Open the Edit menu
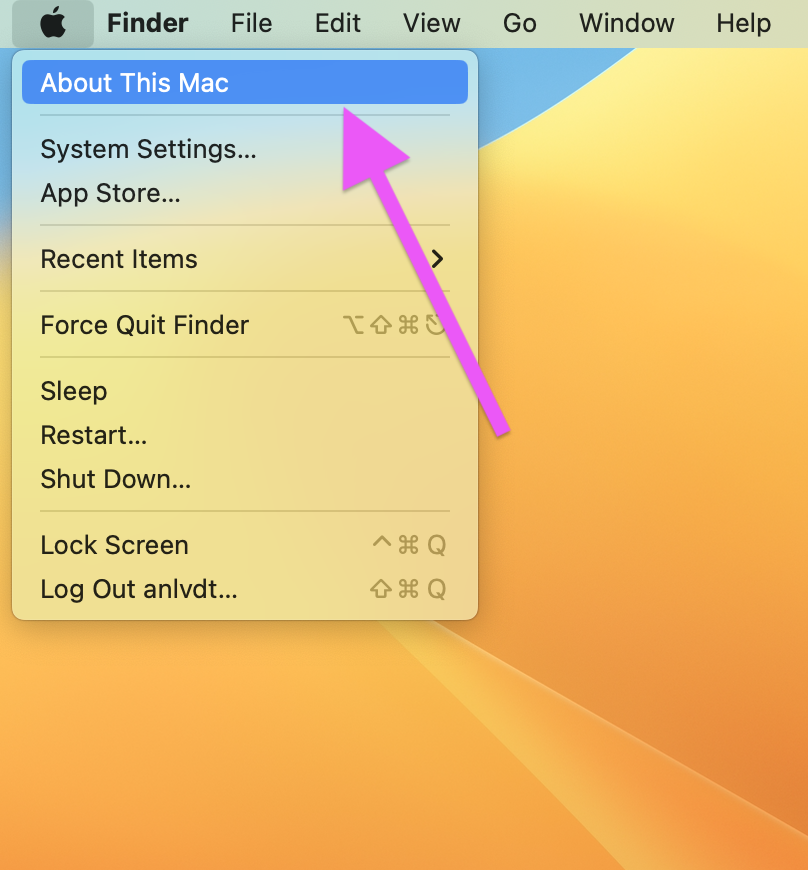This screenshot has width=808, height=870. click(337, 23)
